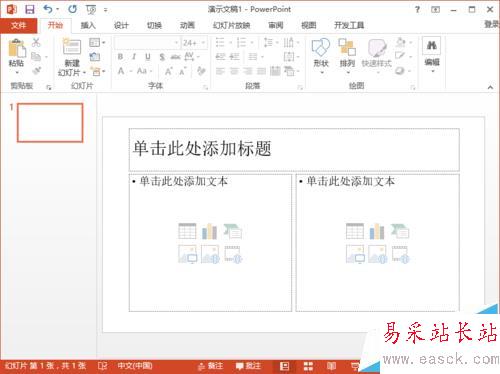The width and height of the screenshot is (500, 374).
Task: Click the font color A button
Action: [121, 71]
